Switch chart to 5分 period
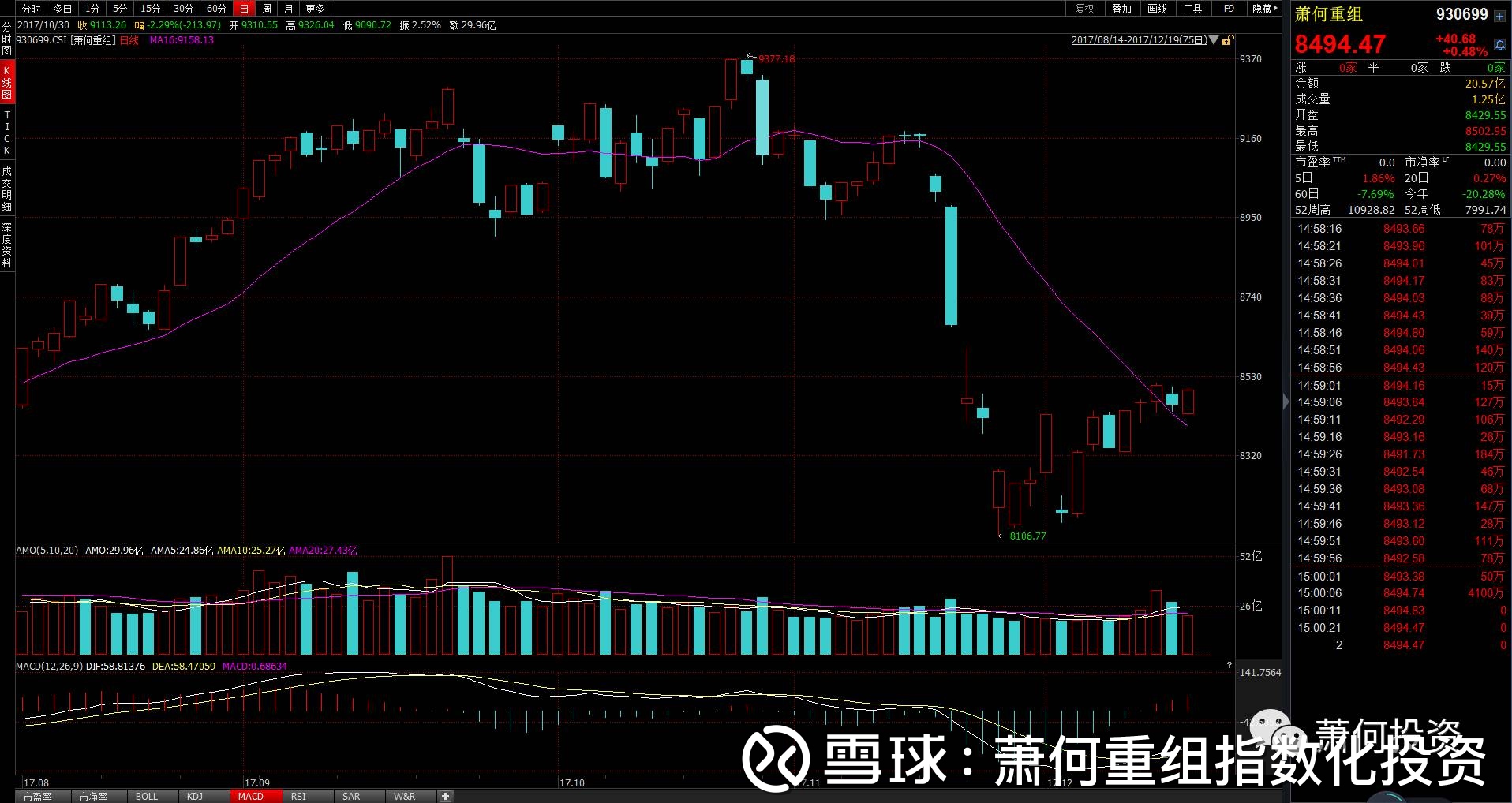This screenshot has height=803, width=1512. 120,9
